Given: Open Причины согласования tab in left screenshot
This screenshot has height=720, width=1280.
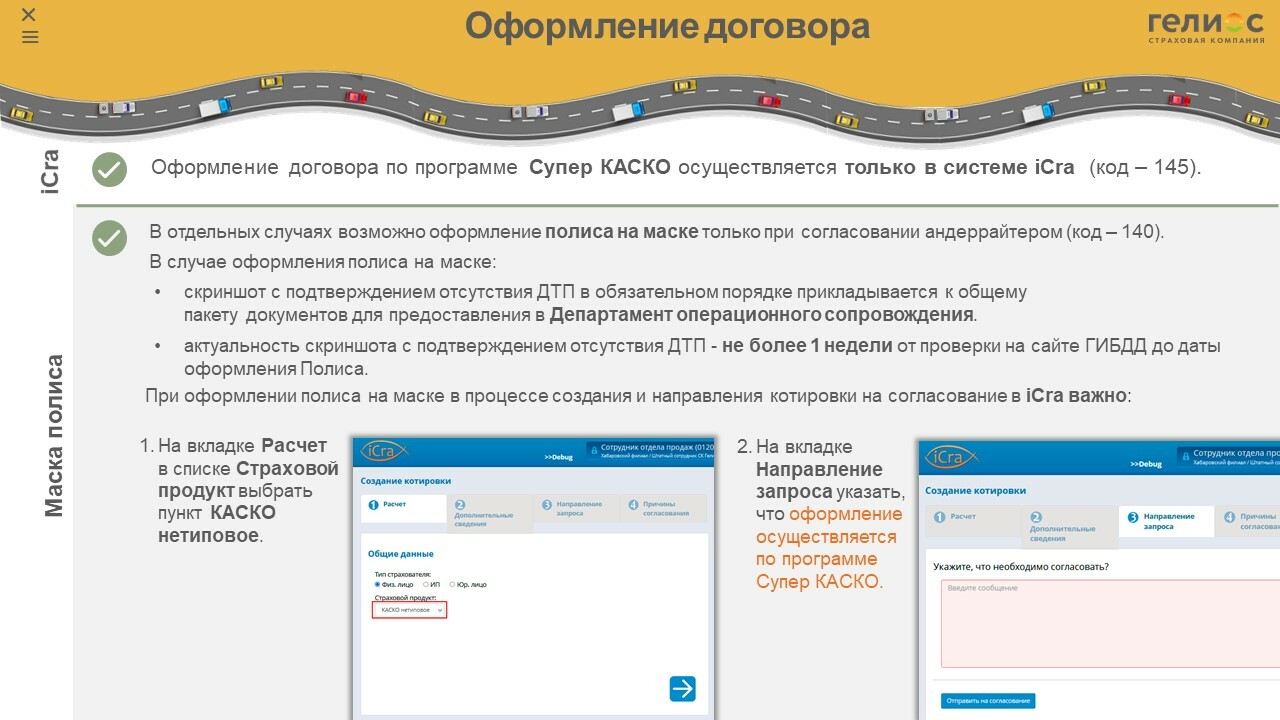Looking at the screenshot, I should (663, 508).
